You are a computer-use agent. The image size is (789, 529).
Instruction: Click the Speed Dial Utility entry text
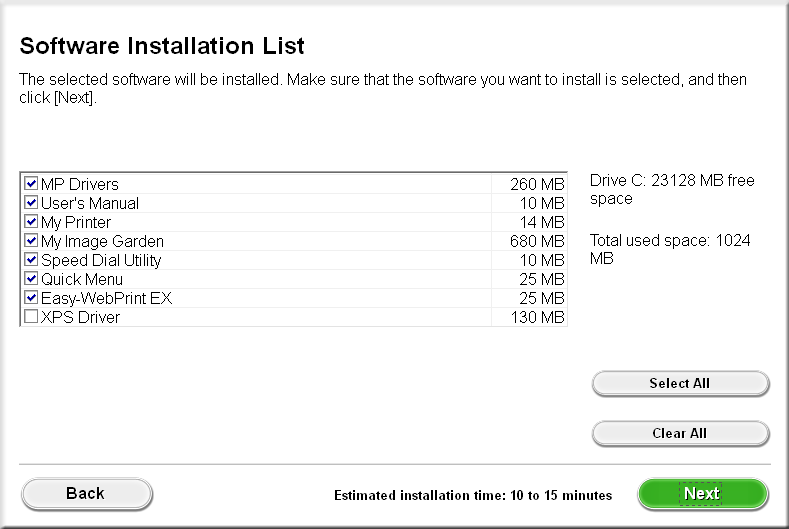[101, 260]
